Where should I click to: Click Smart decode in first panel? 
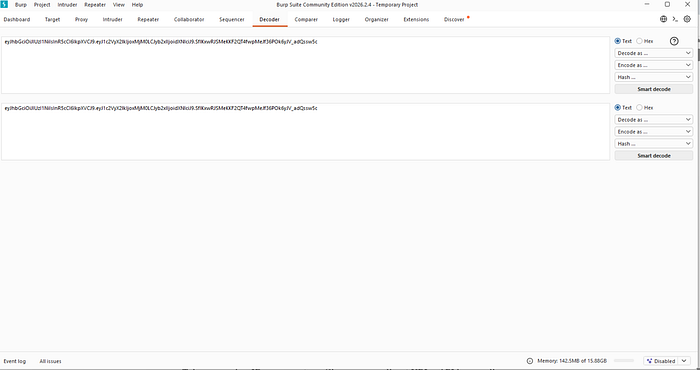654,89
